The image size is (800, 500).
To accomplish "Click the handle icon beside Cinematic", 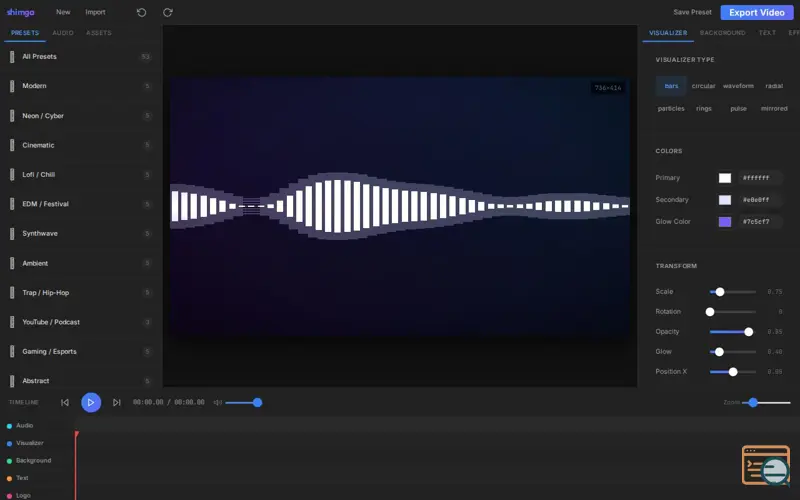I will [x=12, y=145].
